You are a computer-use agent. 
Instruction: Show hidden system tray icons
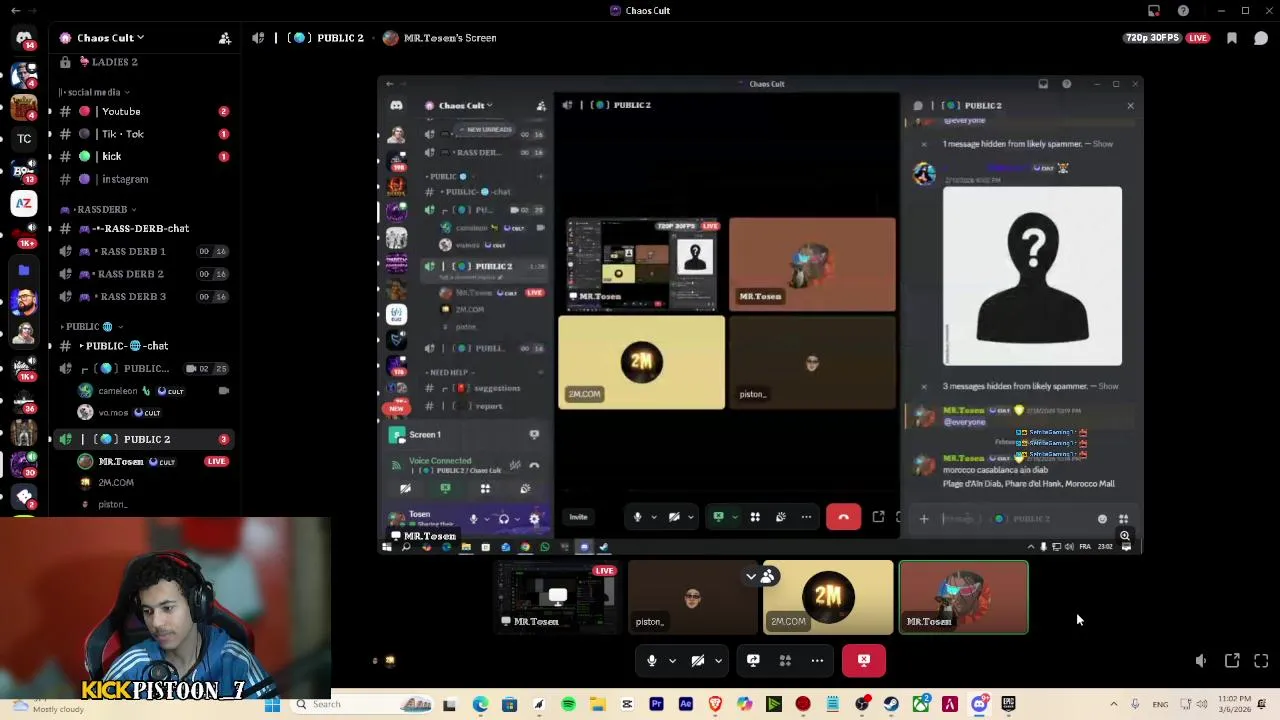tap(1114, 705)
